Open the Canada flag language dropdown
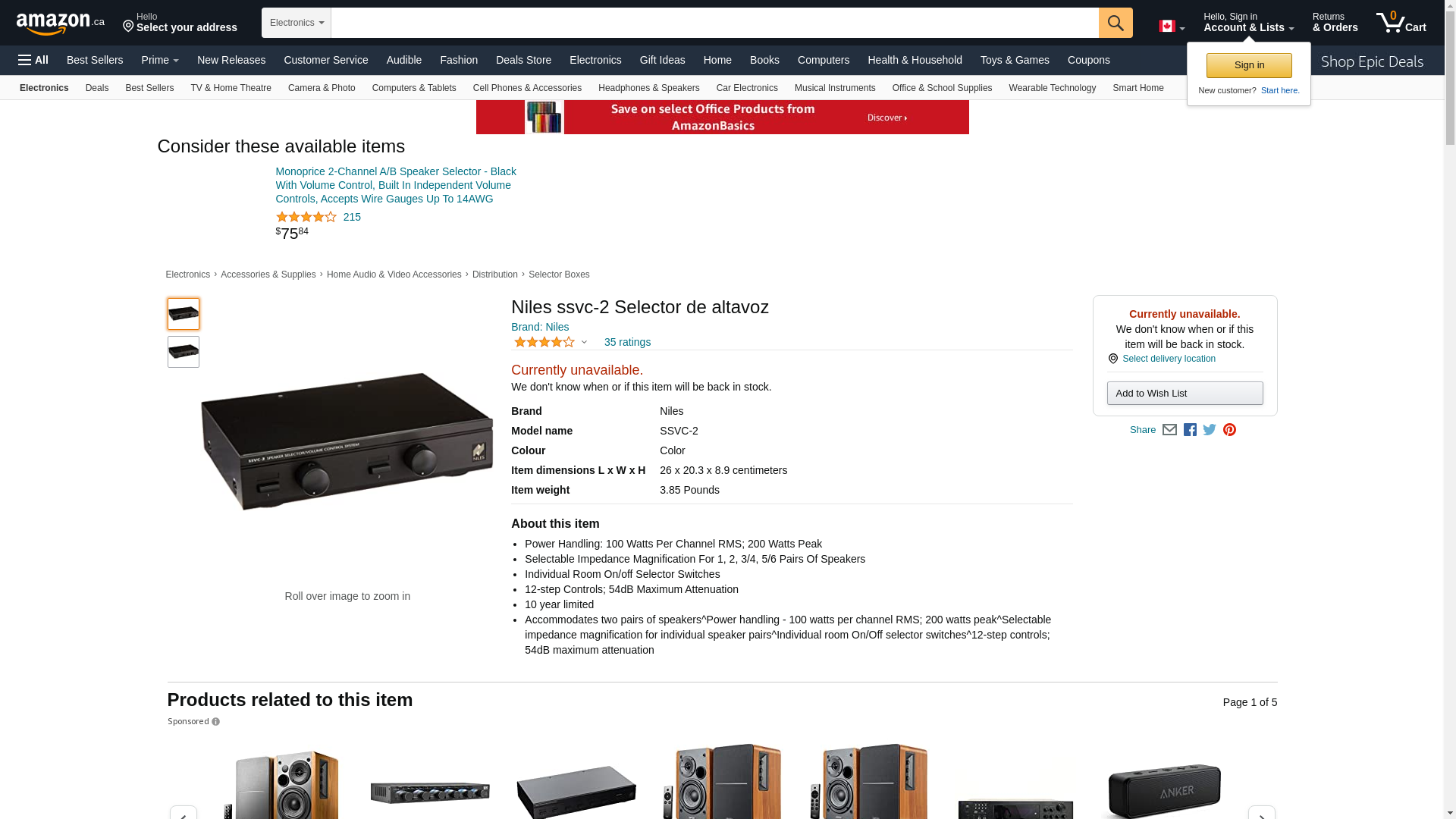Image resolution: width=1456 pixels, height=819 pixels. (1172, 27)
